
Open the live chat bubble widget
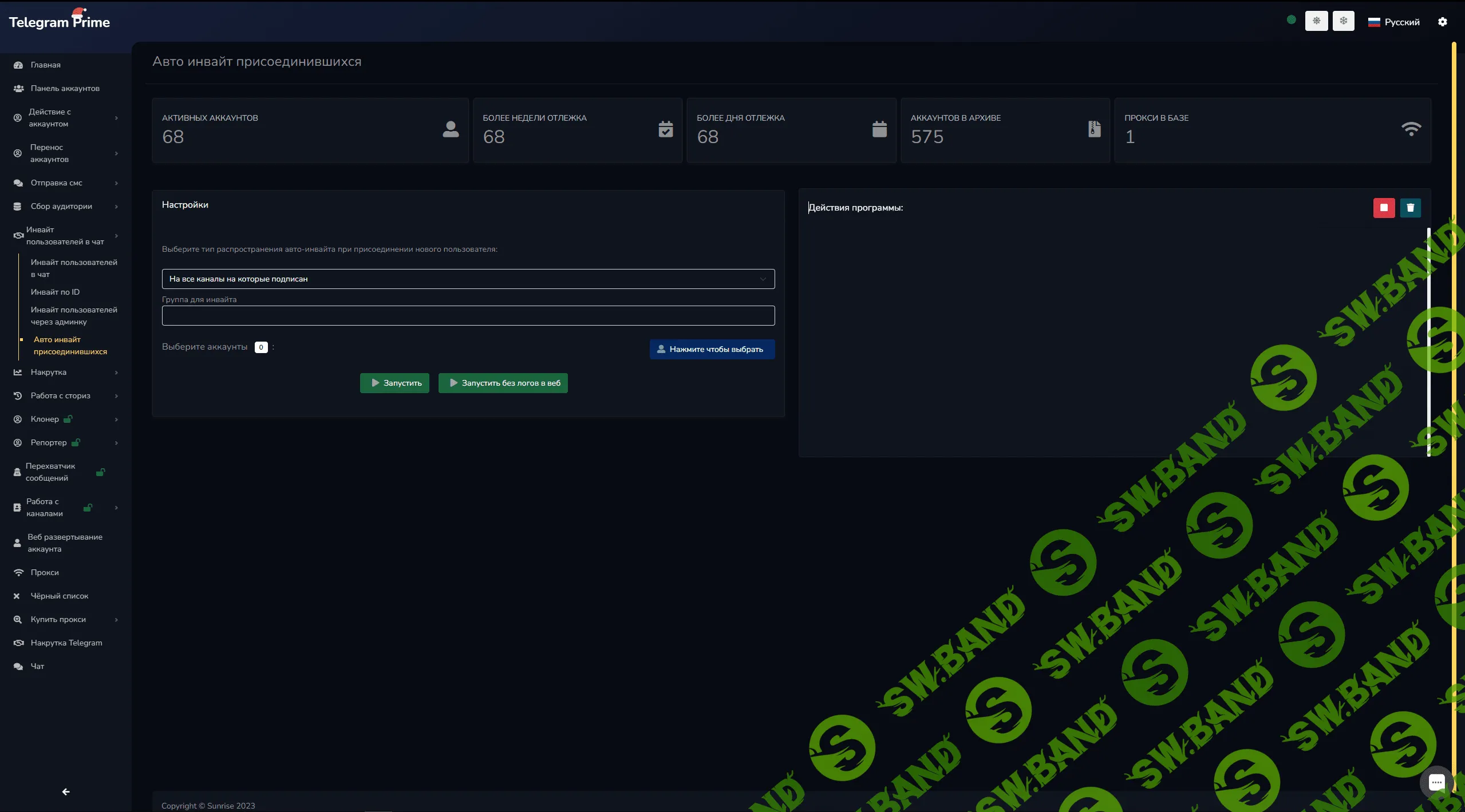coord(1436,782)
